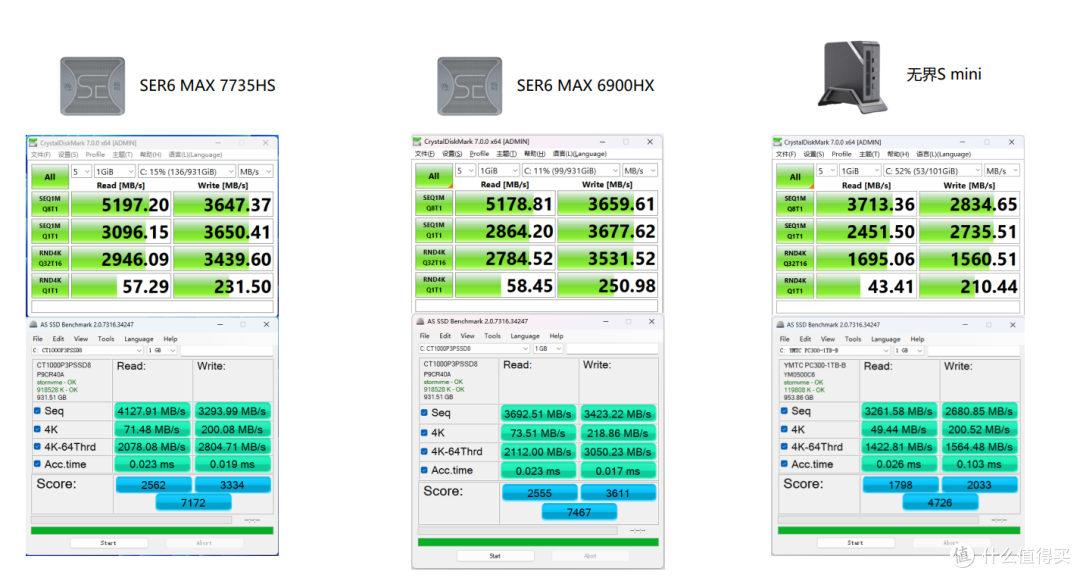Open View menu in 无界S mini AS SSD Benchmark
Image resolution: width=1080 pixels, height=578 pixels.
point(828,339)
